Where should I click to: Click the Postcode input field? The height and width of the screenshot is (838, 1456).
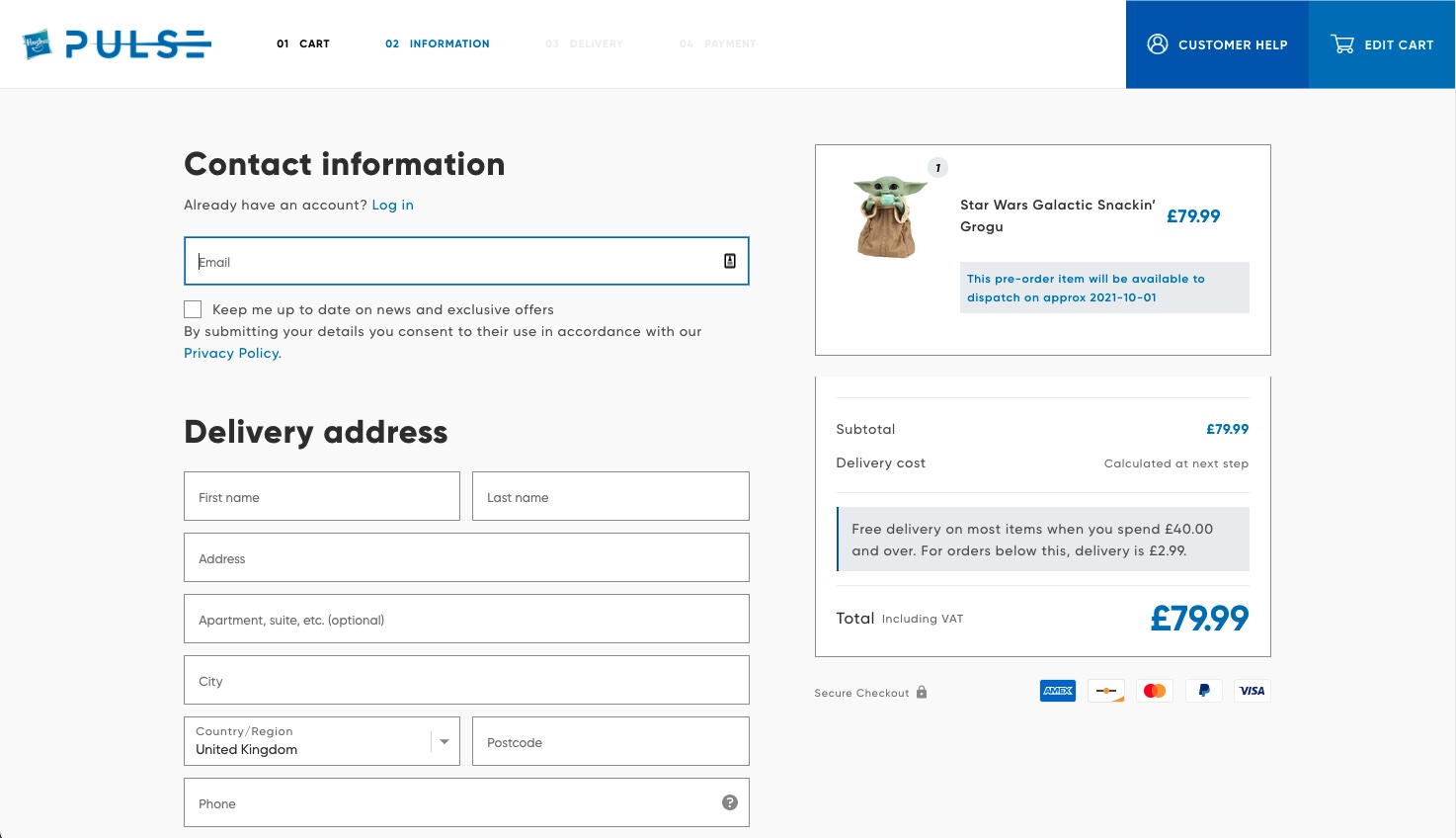coord(610,741)
